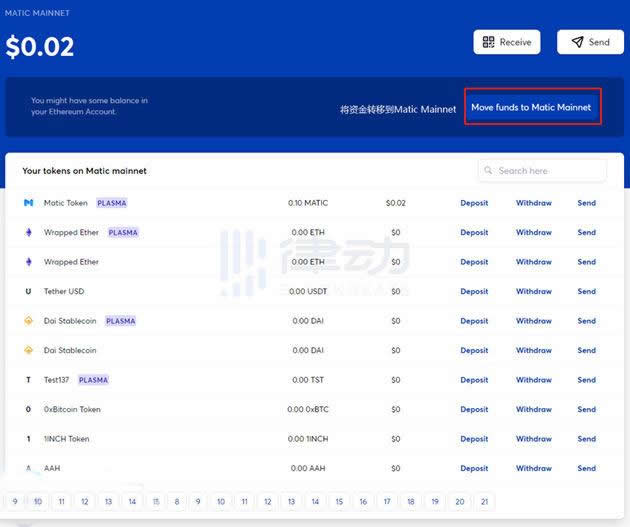Image resolution: width=630 pixels, height=527 pixels.
Task: Send Tether USD
Action: pyautogui.click(x=587, y=291)
